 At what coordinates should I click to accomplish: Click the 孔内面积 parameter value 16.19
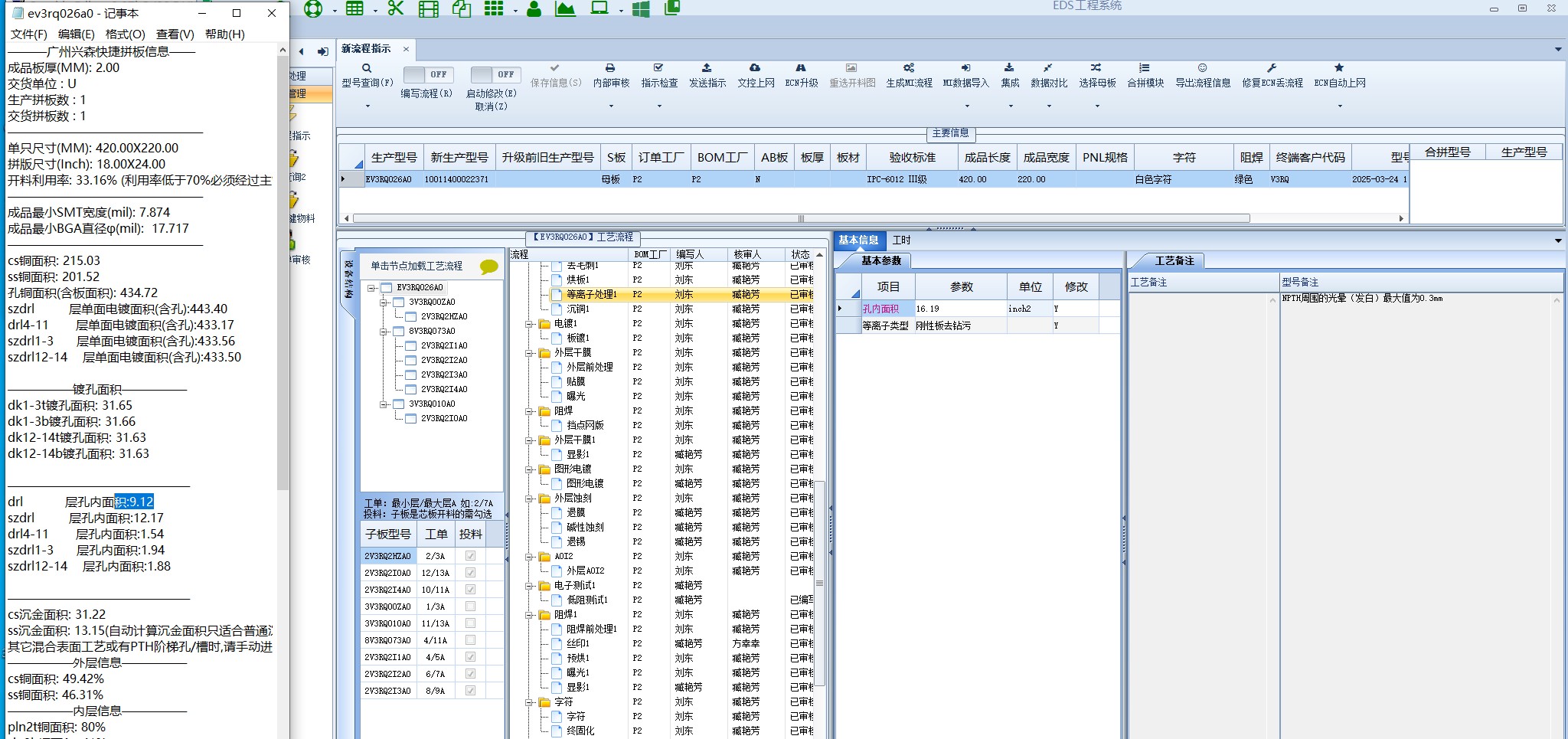pos(960,309)
